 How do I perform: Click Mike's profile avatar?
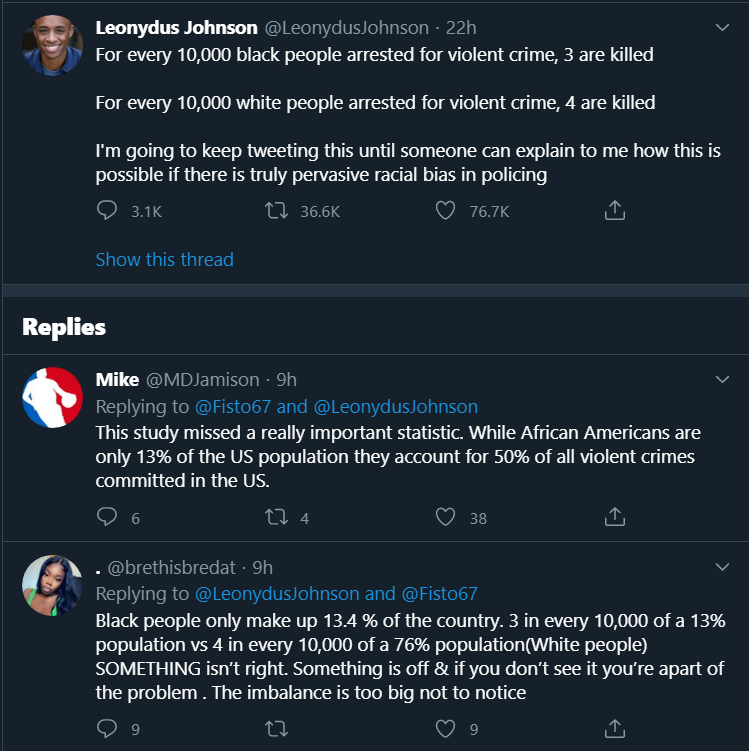(x=52, y=397)
